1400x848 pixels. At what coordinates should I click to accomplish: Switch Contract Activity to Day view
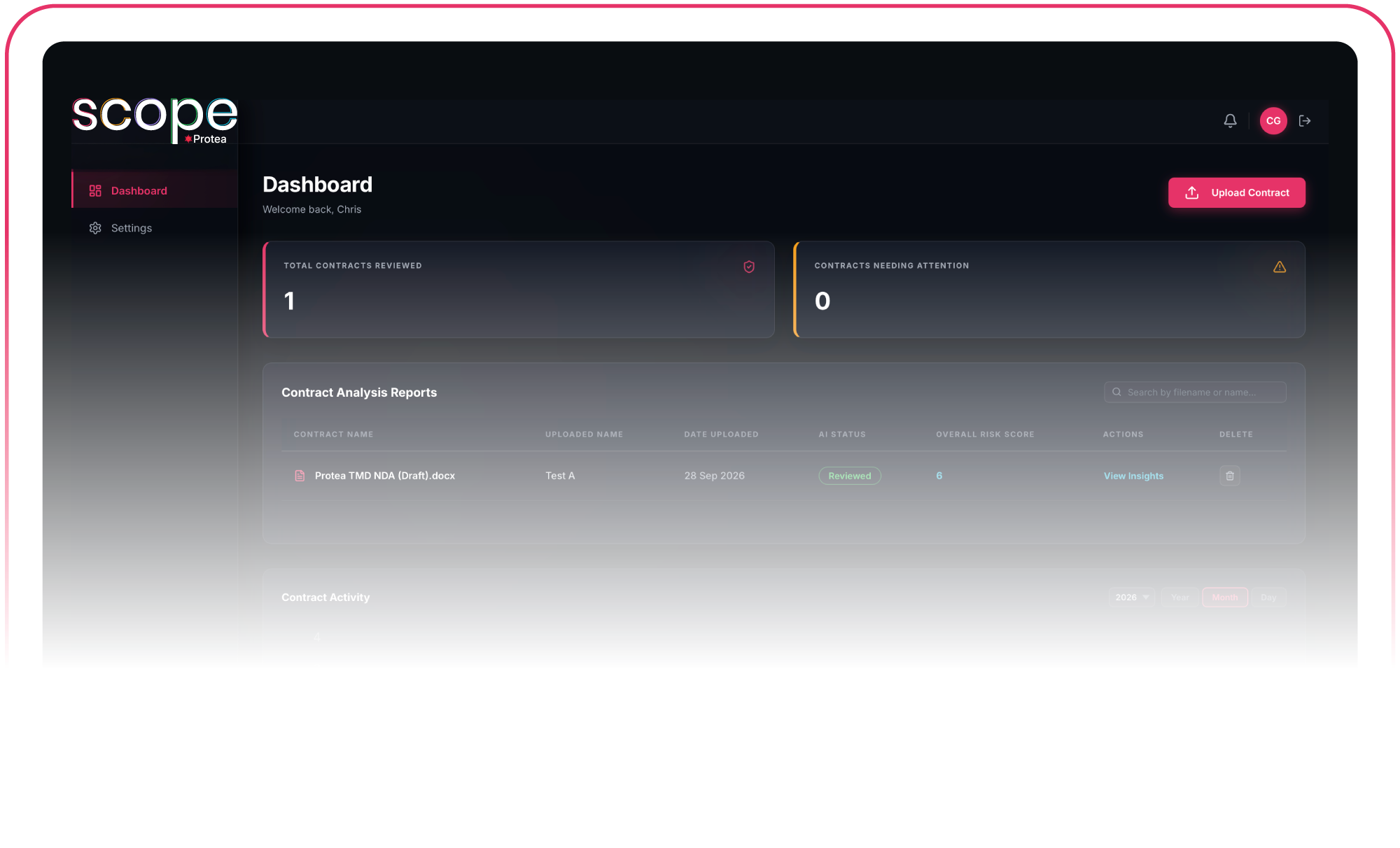pos(1268,598)
